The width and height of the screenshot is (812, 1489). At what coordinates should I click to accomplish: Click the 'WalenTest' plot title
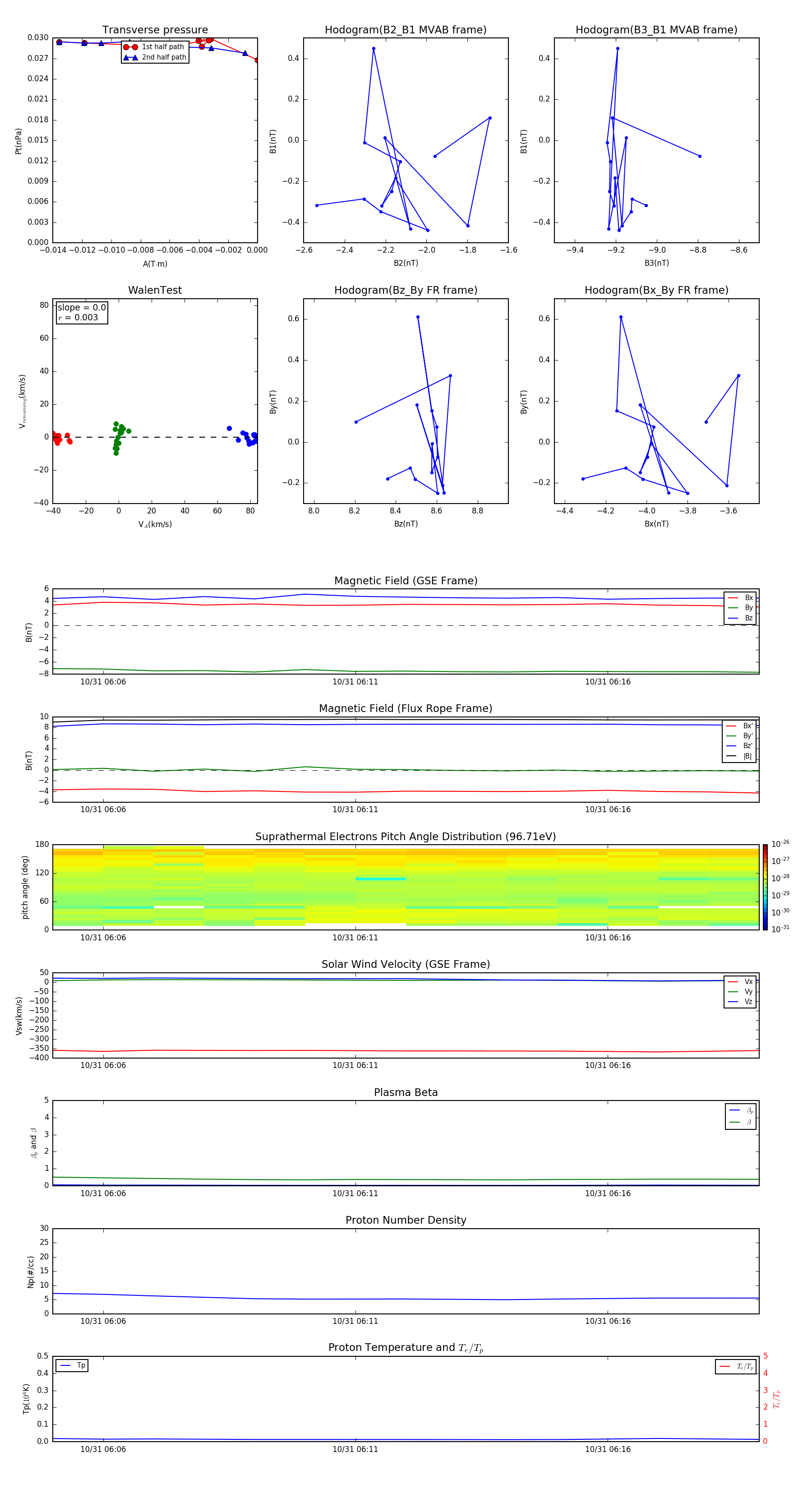point(155,290)
